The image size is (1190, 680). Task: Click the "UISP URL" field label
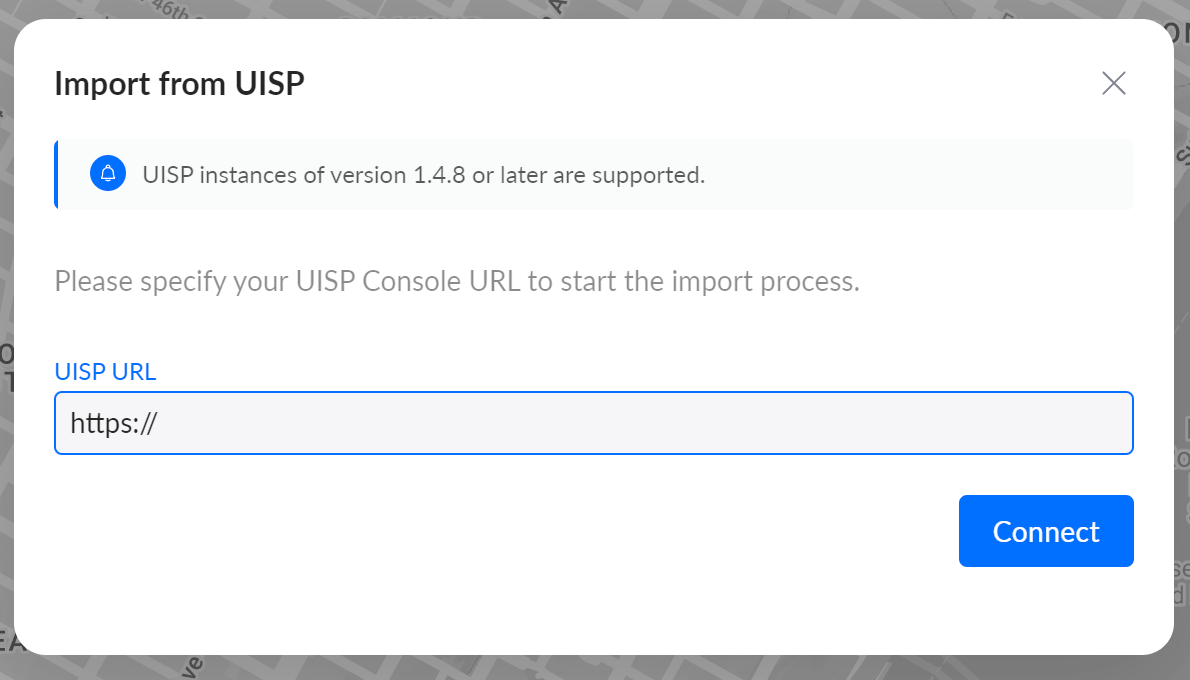pos(105,372)
